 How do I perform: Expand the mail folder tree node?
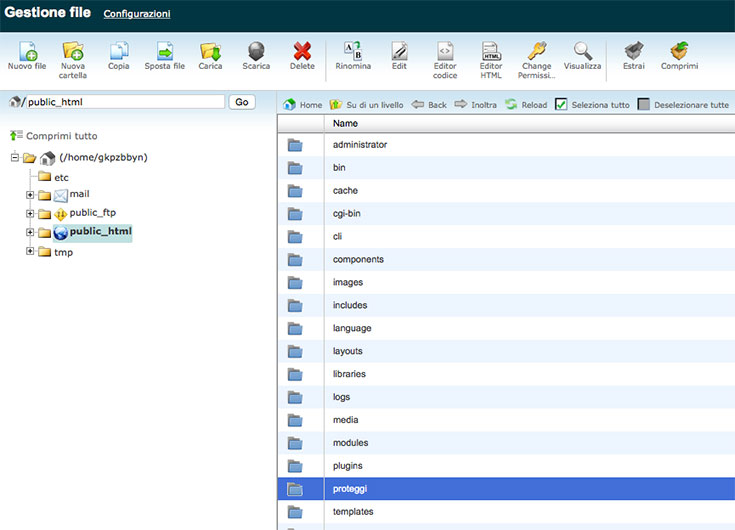pyautogui.click(x=30, y=194)
